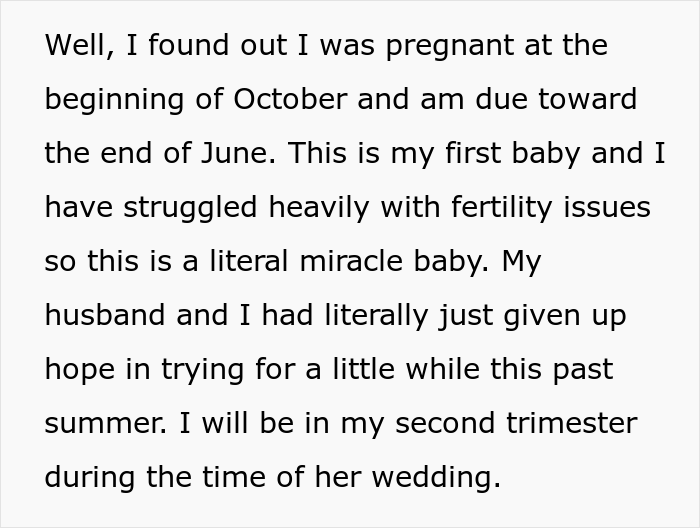The height and width of the screenshot is (528, 700).
Task: Click the word "issues"
Action: (x=611, y=208)
